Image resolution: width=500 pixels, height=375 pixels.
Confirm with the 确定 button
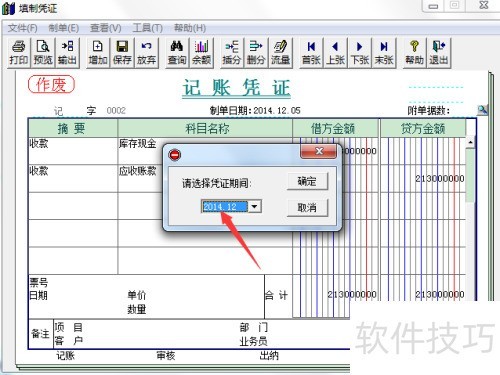click(307, 181)
